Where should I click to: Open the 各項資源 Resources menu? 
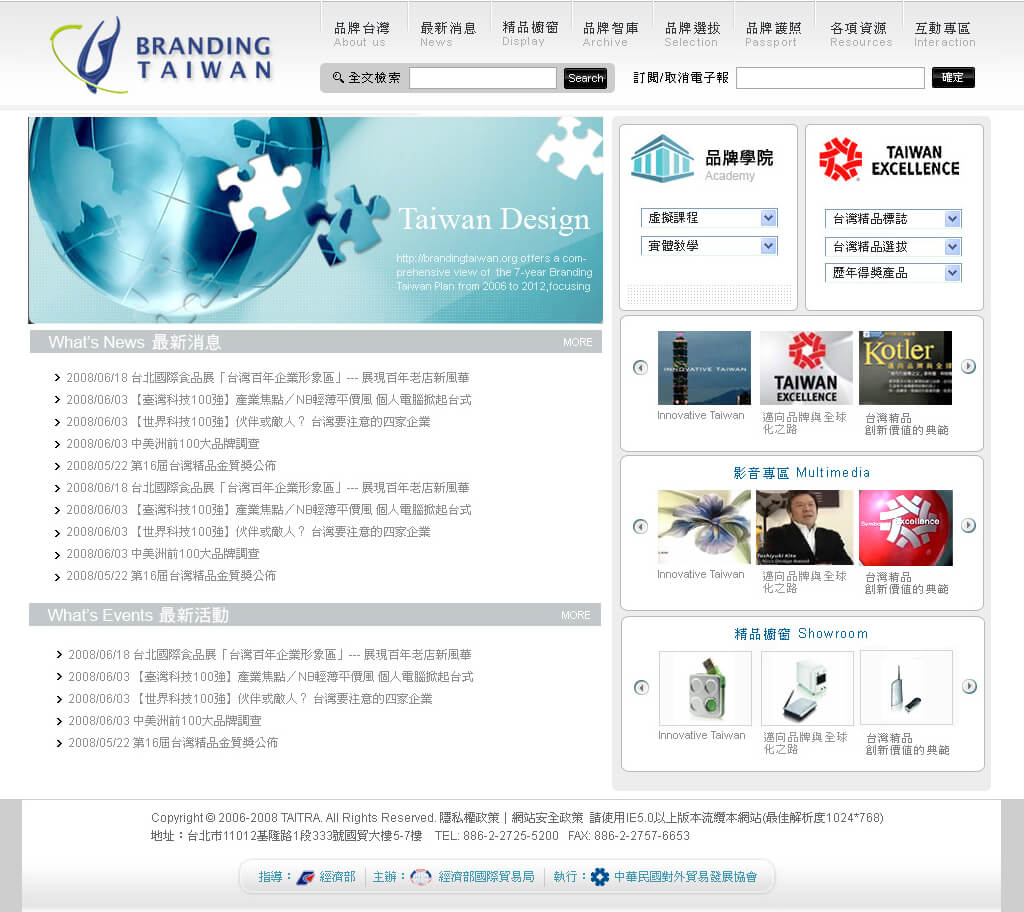pyautogui.click(x=860, y=34)
